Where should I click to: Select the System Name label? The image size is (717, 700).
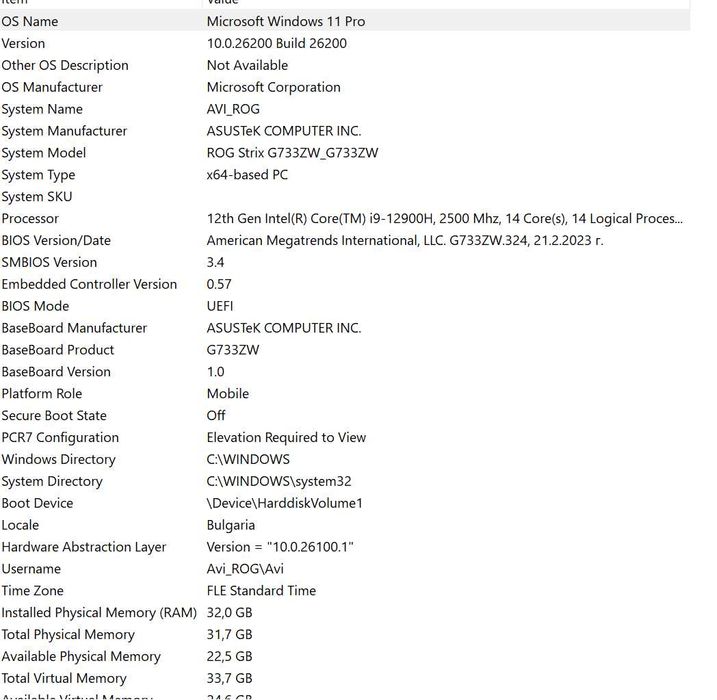click(42, 109)
